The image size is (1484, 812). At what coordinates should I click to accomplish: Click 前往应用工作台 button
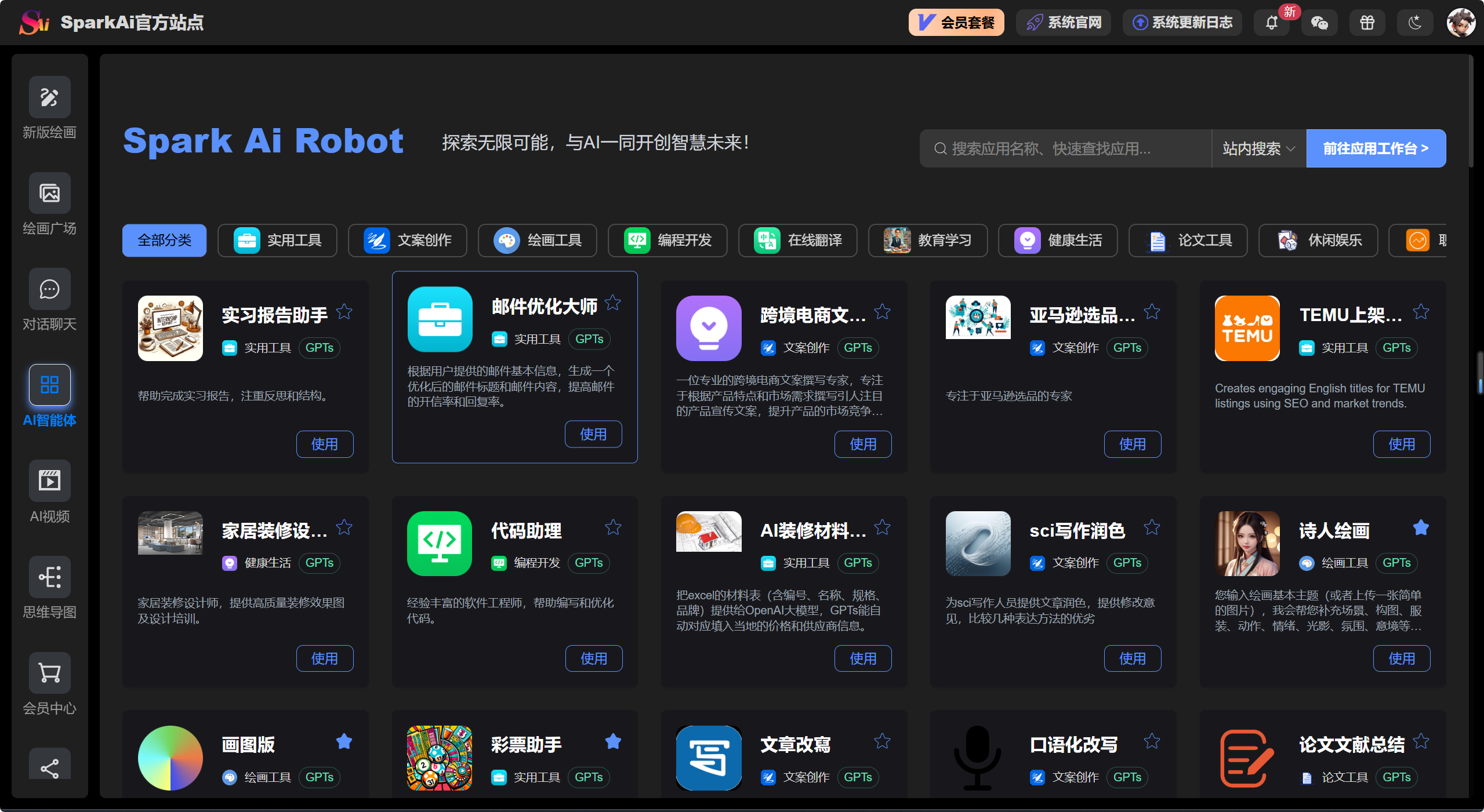pyautogui.click(x=1376, y=149)
